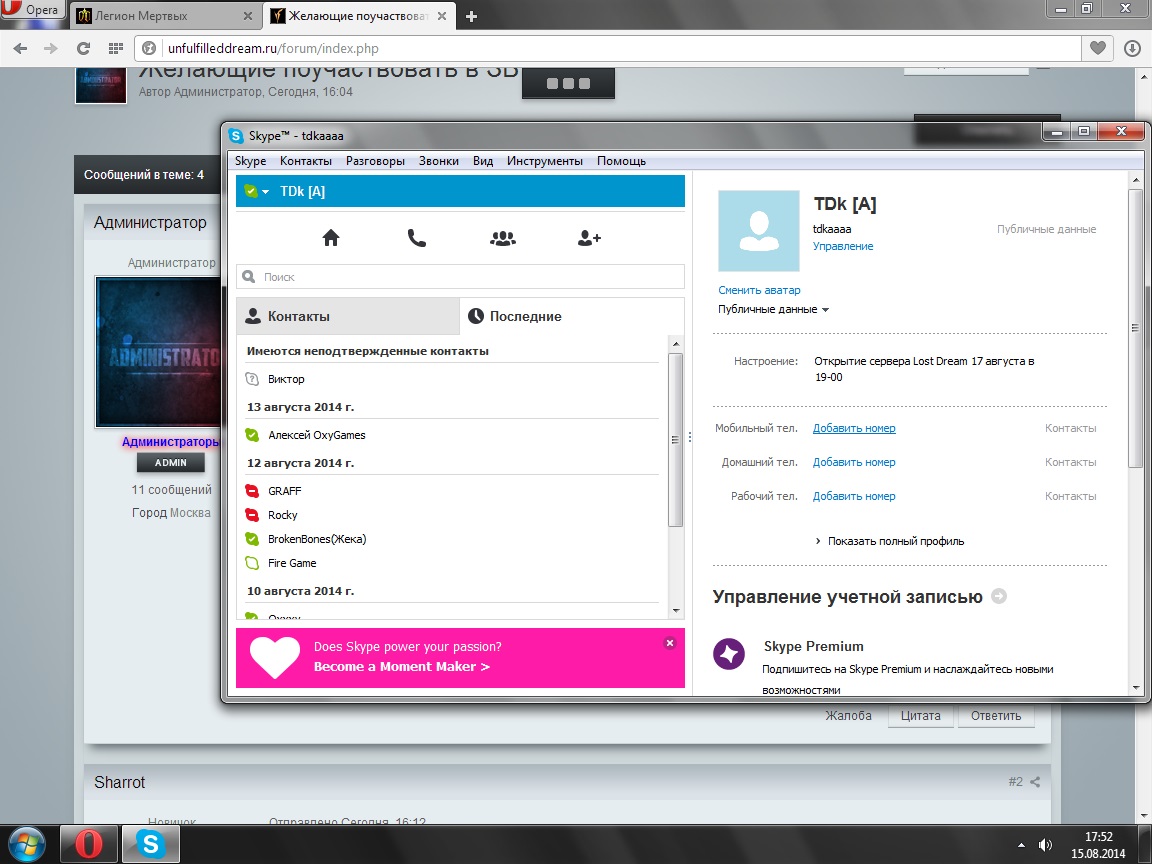Click the profile panel scrollbar down arrow

[1136, 688]
